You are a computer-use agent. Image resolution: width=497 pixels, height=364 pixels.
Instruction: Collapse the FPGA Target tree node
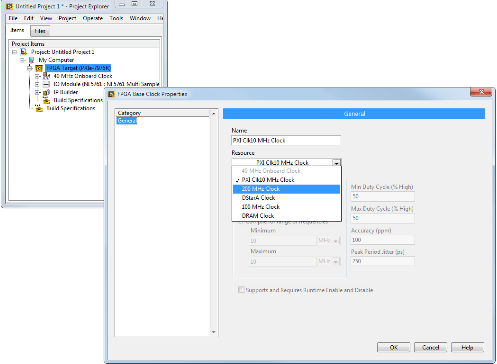click(x=30, y=68)
